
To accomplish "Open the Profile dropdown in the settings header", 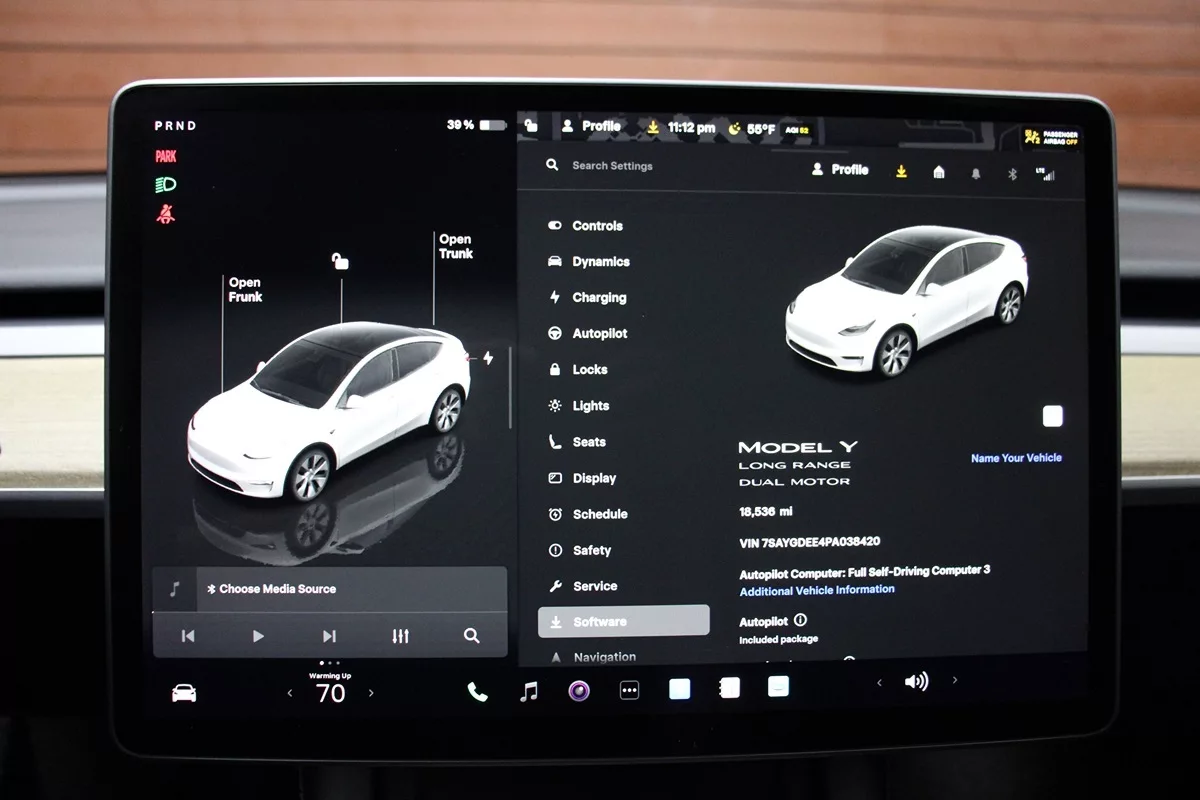I will click(x=839, y=170).
